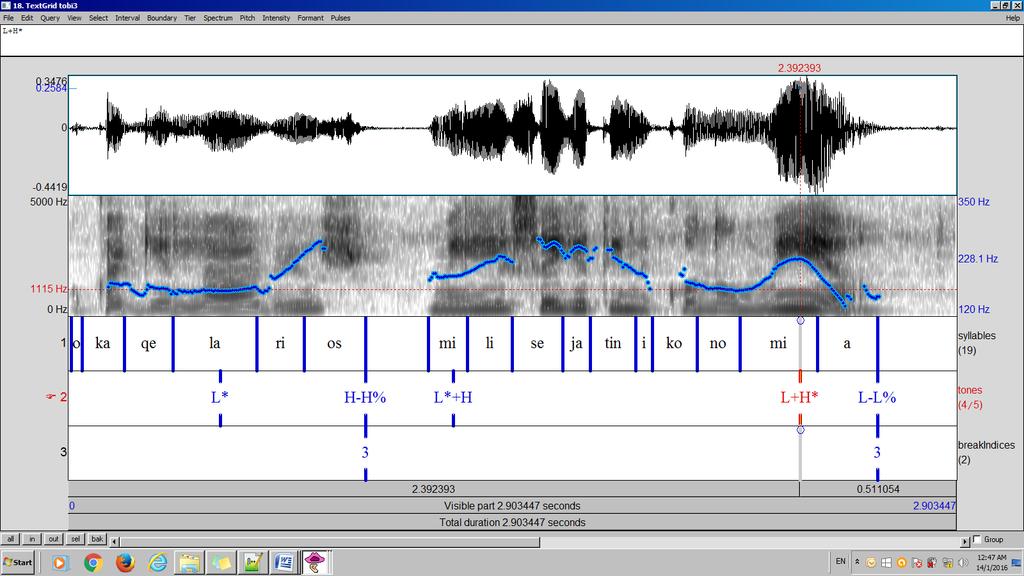This screenshot has height=576, width=1024.
Task: Click the 'all' zoom button
Action: point(10,539)
